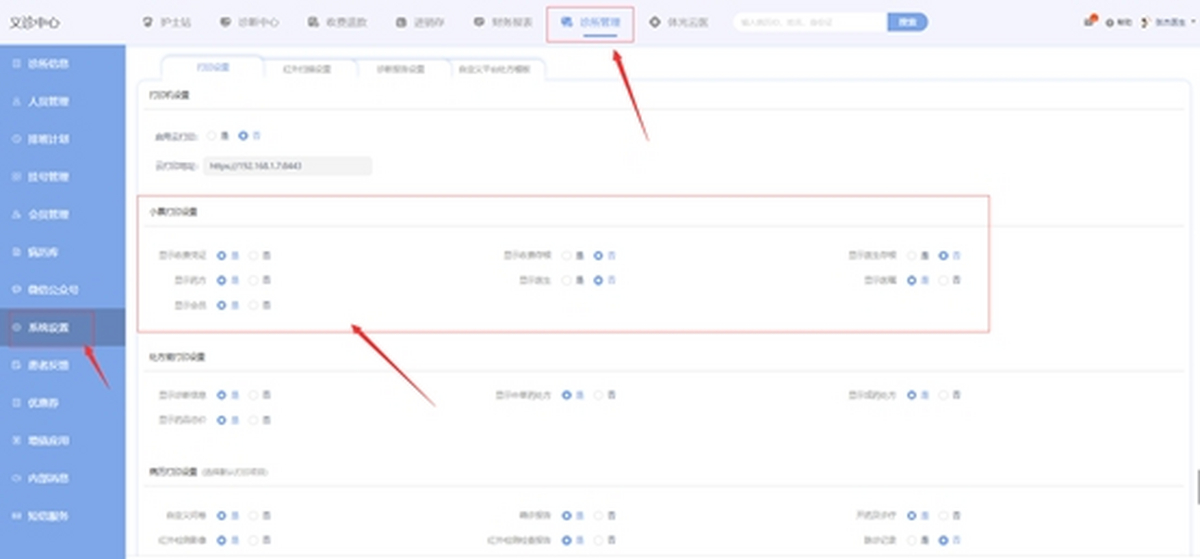
Task: Switch to the 自定义处方模板 tab
Action: pos(493,69)
